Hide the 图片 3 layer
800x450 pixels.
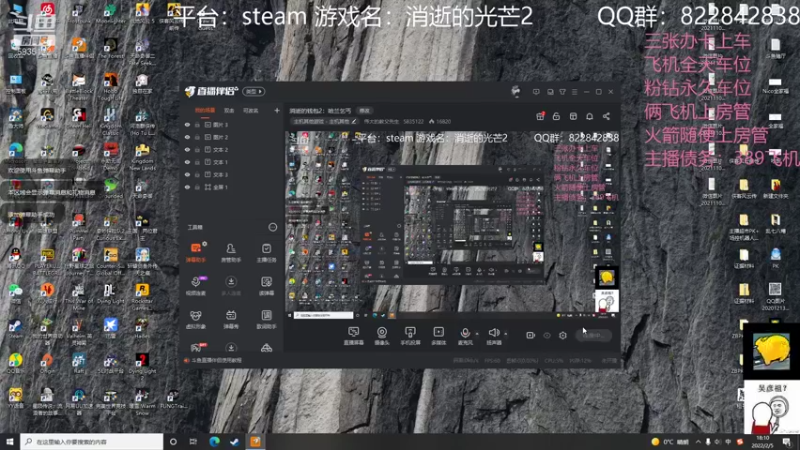pyautogui.click(x=187, y=124)
